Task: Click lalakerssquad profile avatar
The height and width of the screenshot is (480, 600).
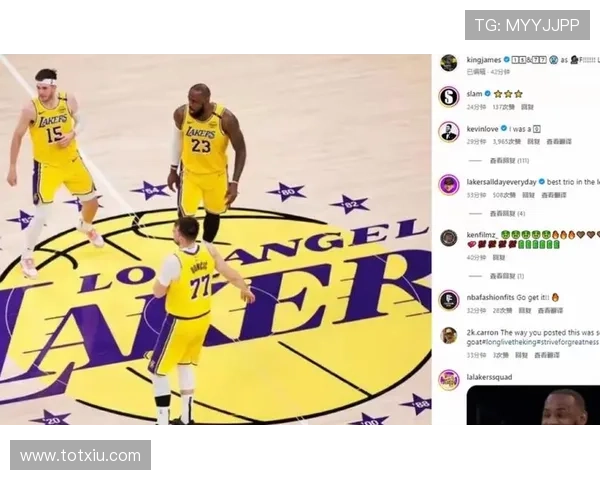Action: click(x=449, y=380)
